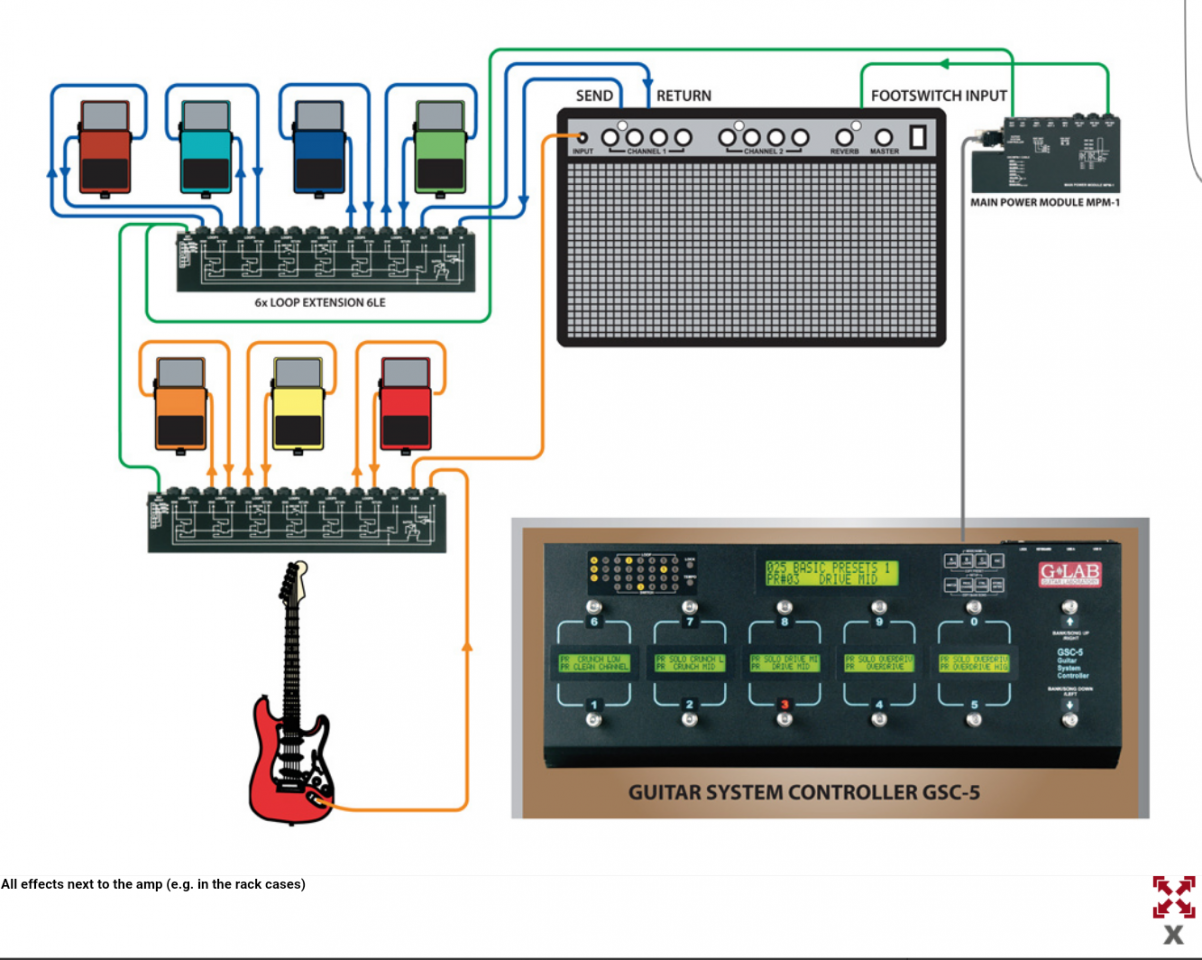This screenshot has height=960, width=1202.
Task: Click the footswitch above number 7
Action: coord(689,606)
